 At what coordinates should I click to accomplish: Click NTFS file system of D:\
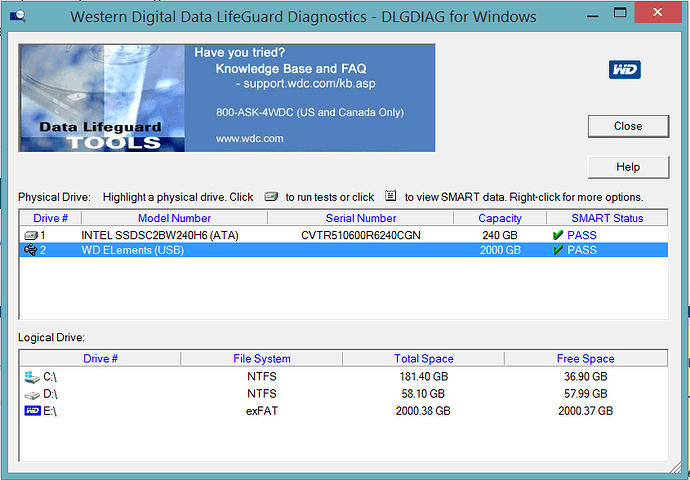click(262, 394)
